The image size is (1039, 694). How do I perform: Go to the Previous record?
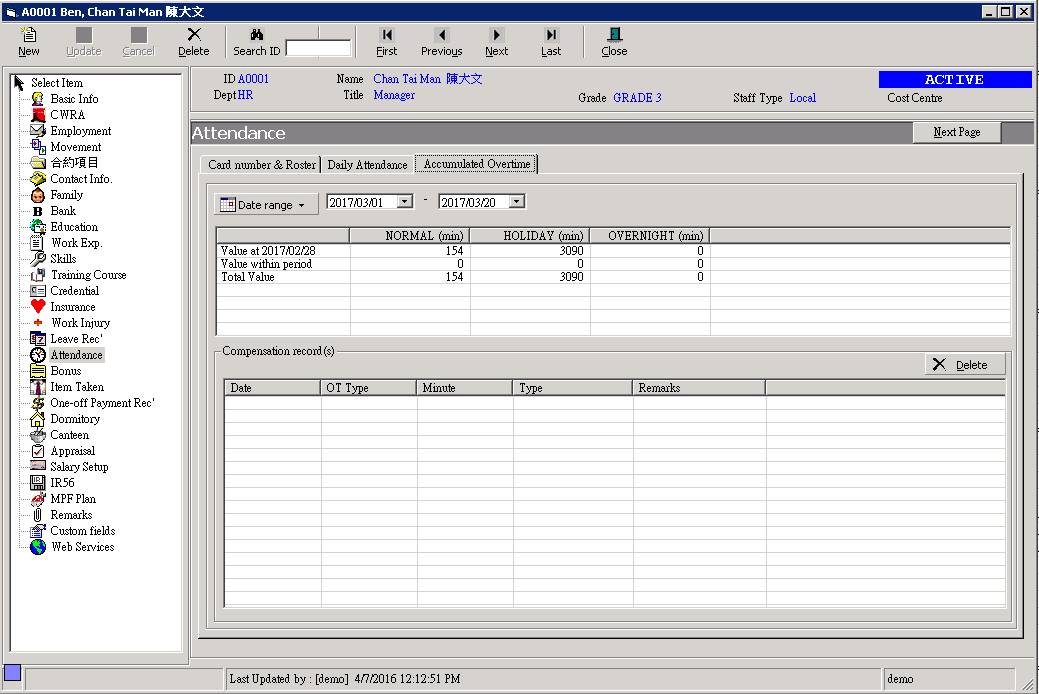click(441, 36)
